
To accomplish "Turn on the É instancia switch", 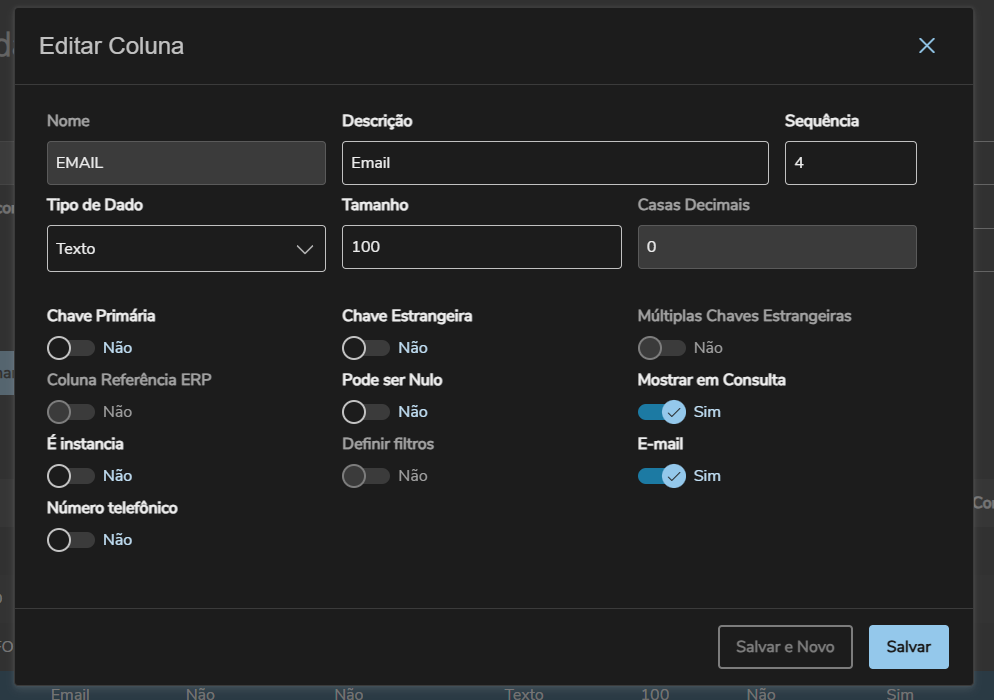I will [70, 476].
